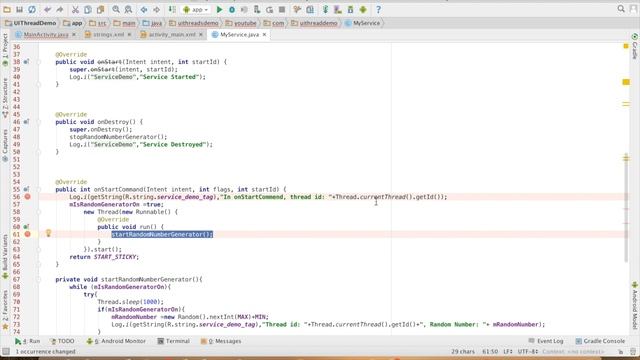The height and width of the screenshot is (360, 640).
Task: Open the Event Log
Action: tap(546, 341)
